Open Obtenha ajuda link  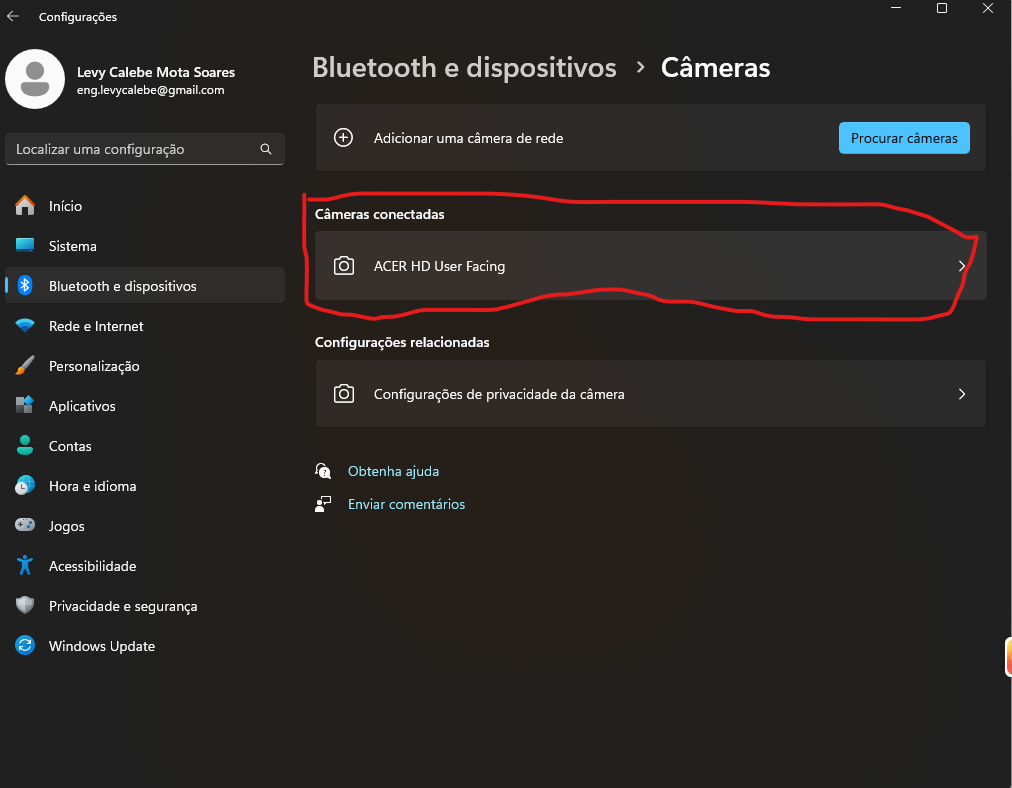click(x=393, y=471)
